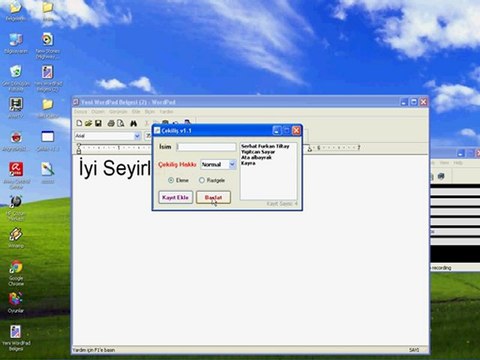Select the New Stories CD desktop icon
480x360 pixels.
[x=47, y=46]
